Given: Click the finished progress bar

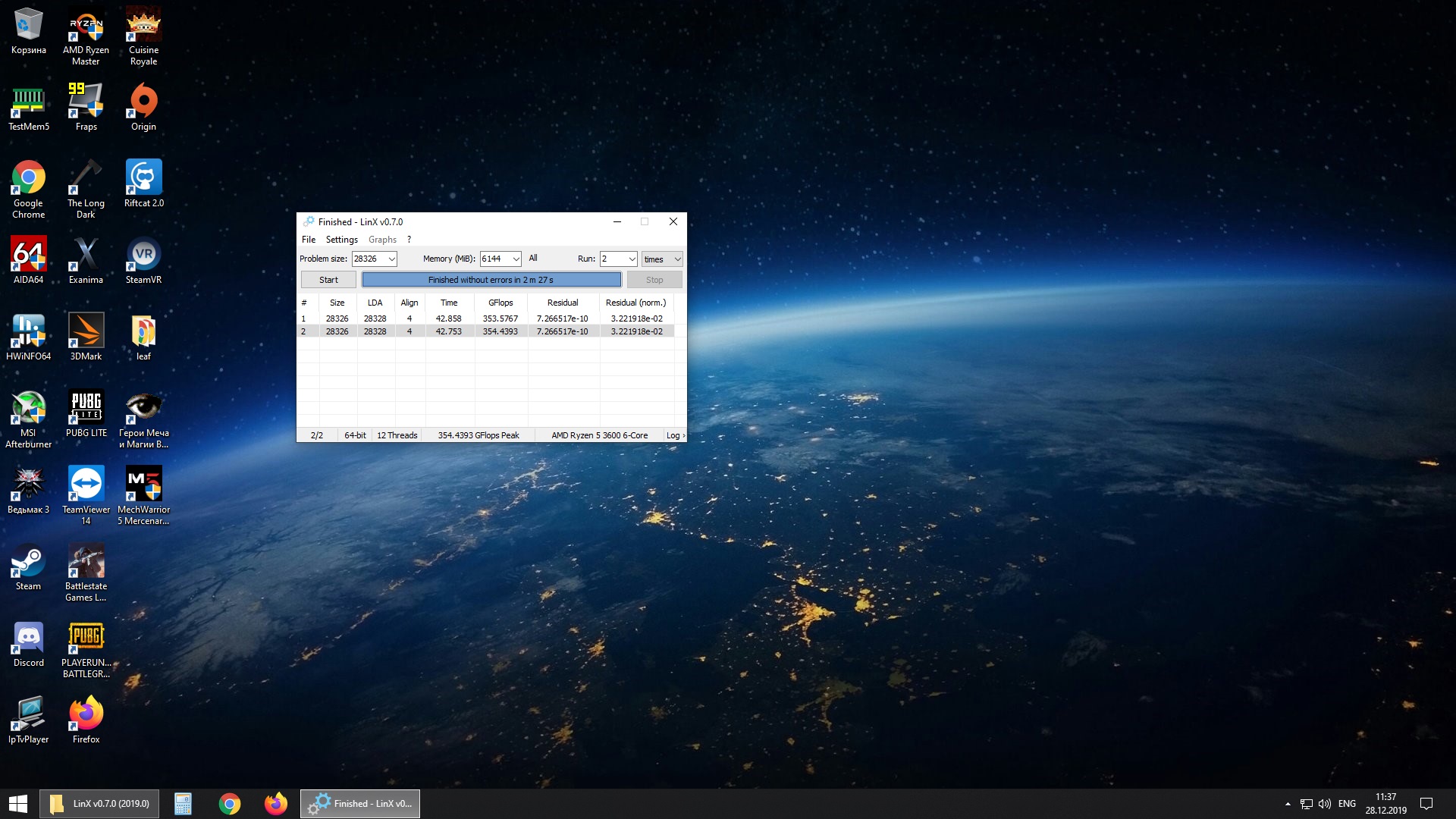Looking at the screenshot, I should (491, 280).
